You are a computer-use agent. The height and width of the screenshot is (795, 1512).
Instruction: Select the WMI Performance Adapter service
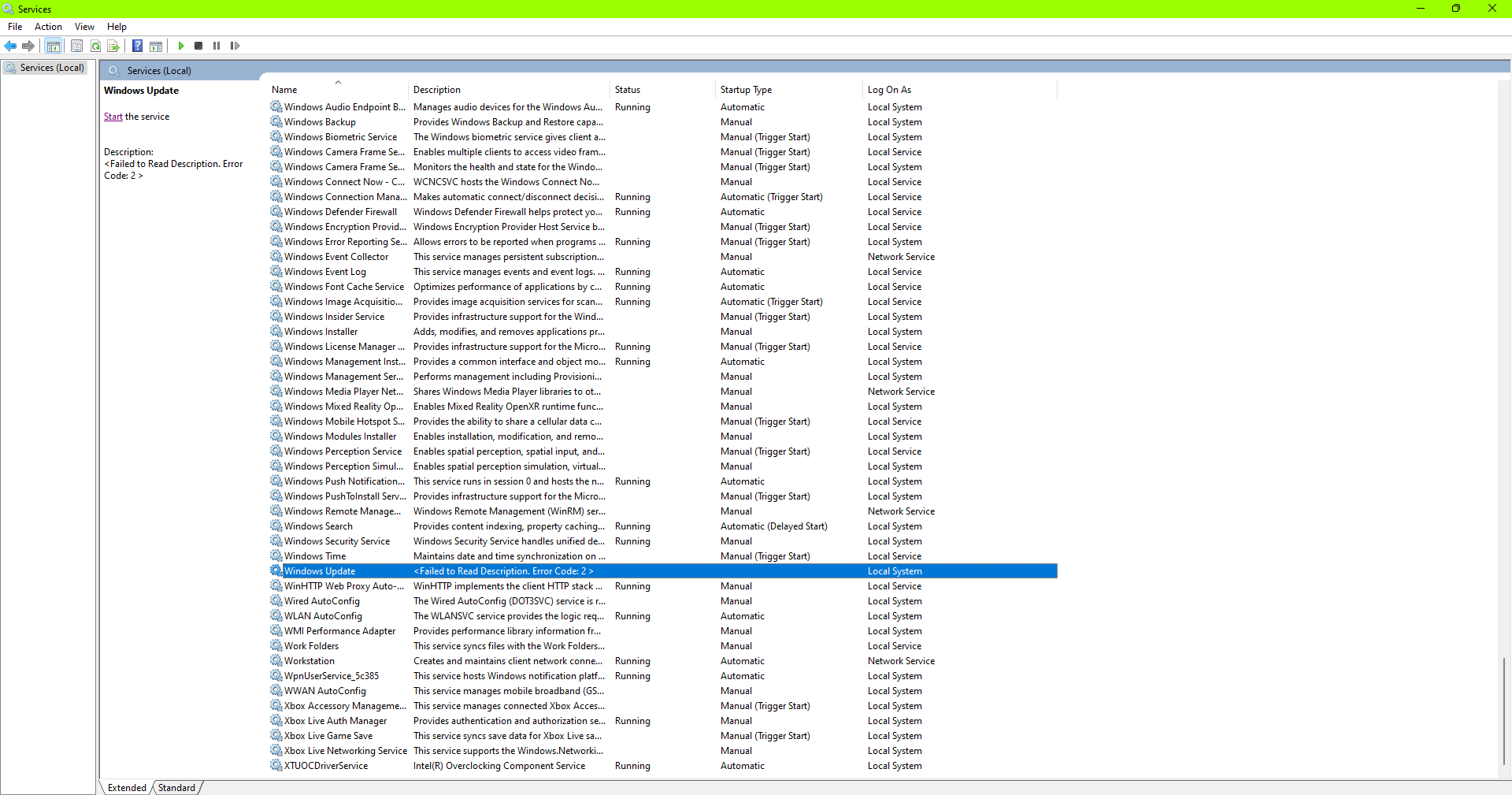663,631
